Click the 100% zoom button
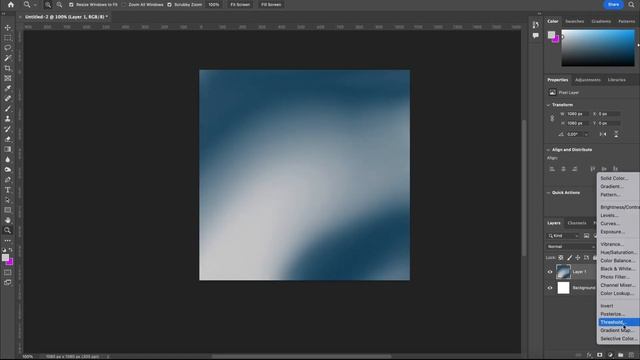The height and width of the screenshot is (360, 640). point(213,4)
